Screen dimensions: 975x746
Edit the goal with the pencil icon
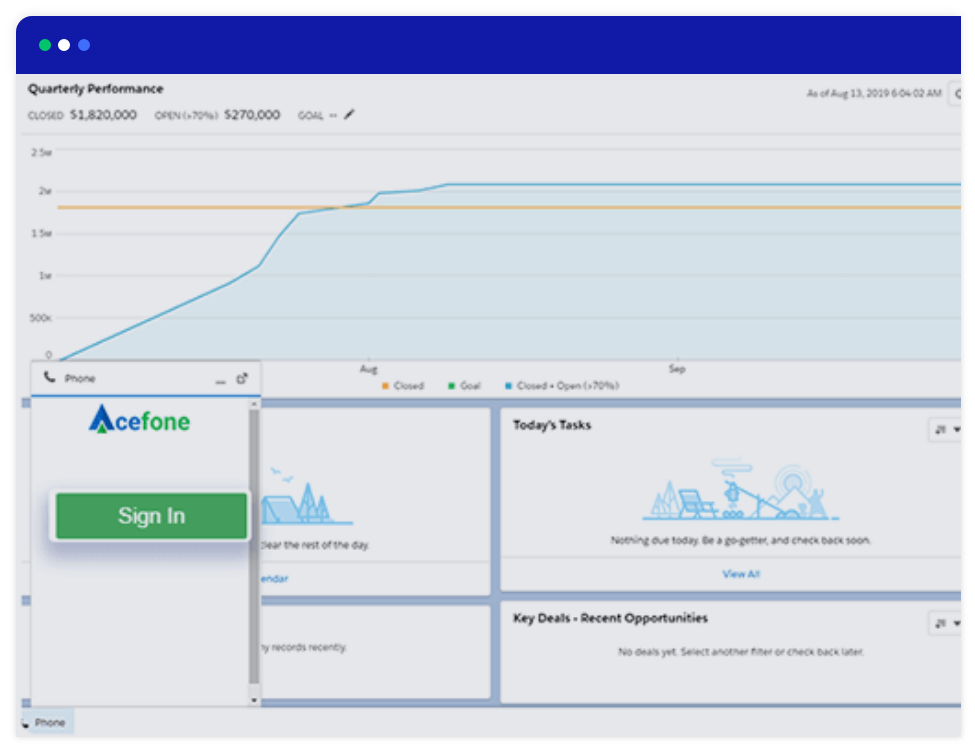[349, 114]
